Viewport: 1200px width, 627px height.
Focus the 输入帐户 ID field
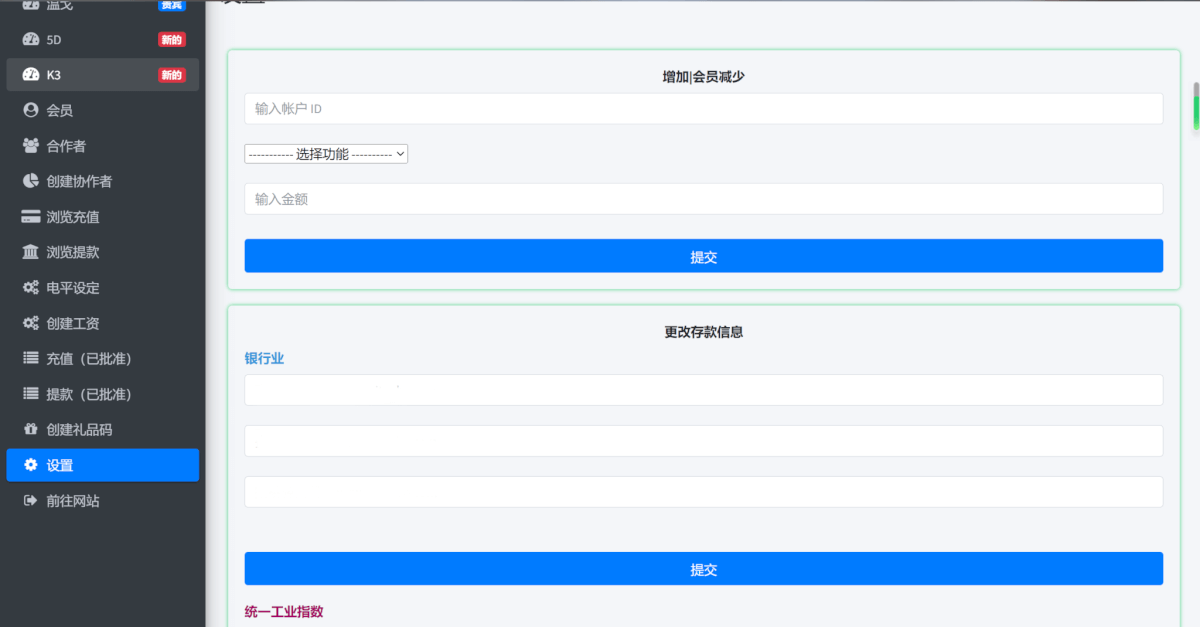(x=703, y=109)
